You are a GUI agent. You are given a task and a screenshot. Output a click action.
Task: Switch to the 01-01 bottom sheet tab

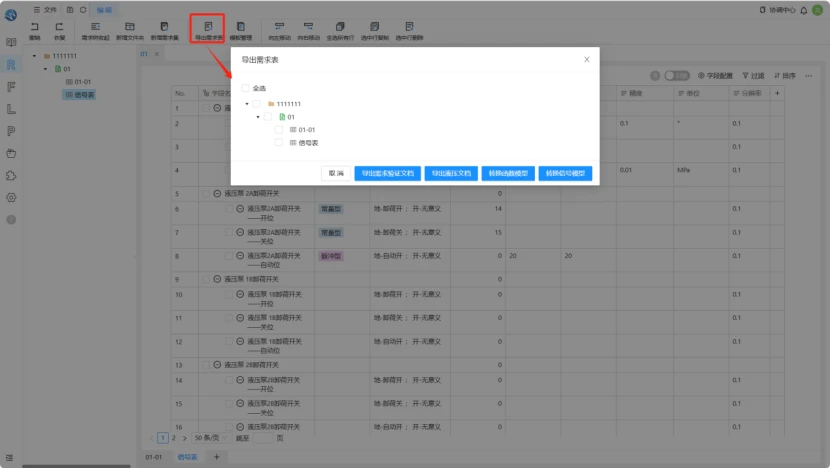[154, 457]
